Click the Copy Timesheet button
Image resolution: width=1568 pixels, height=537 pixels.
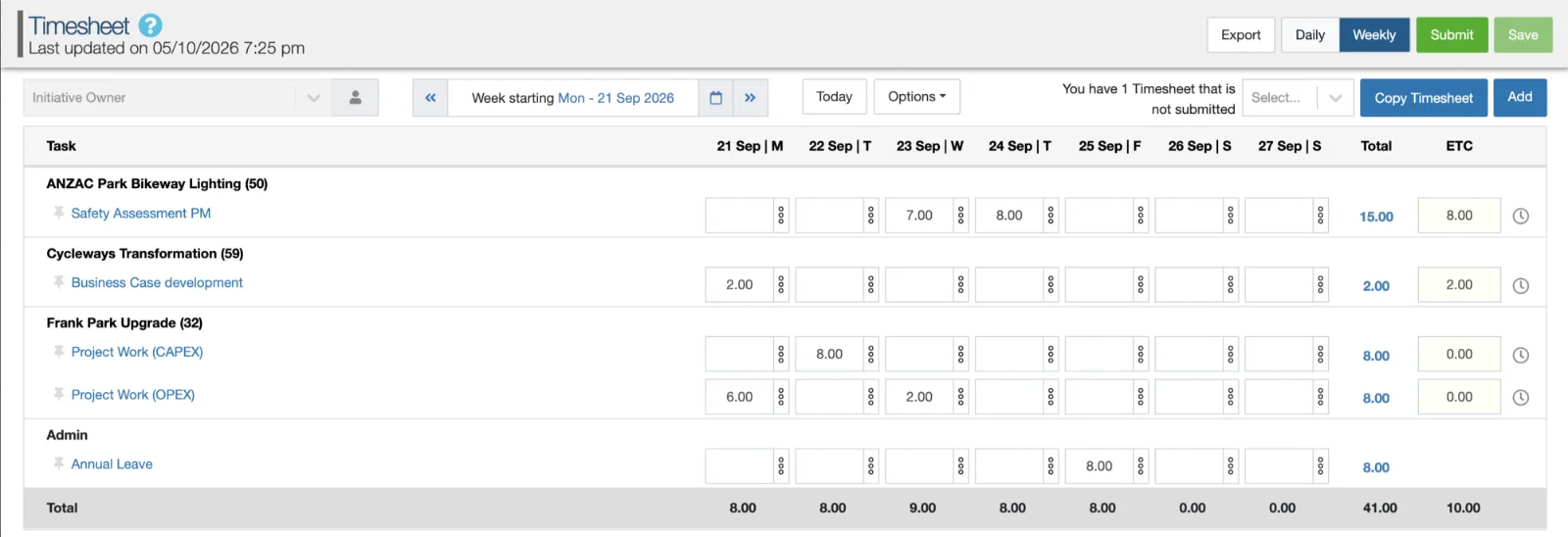pos(1423,98)
